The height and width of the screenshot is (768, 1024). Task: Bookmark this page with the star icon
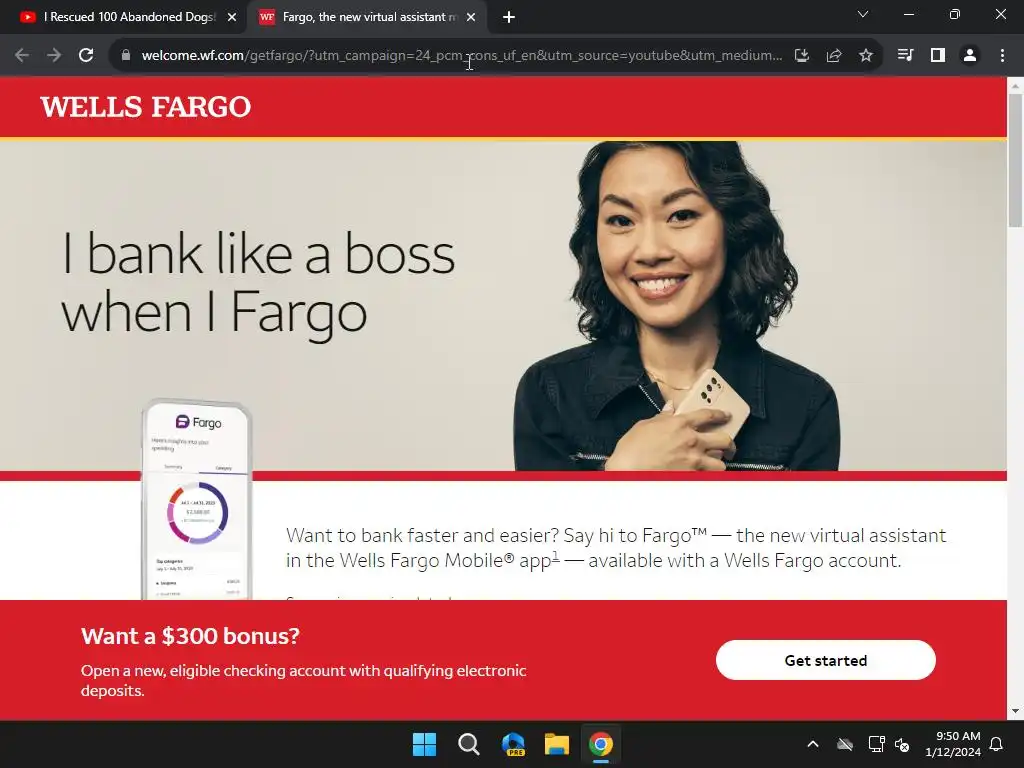(x=866, y=56)
